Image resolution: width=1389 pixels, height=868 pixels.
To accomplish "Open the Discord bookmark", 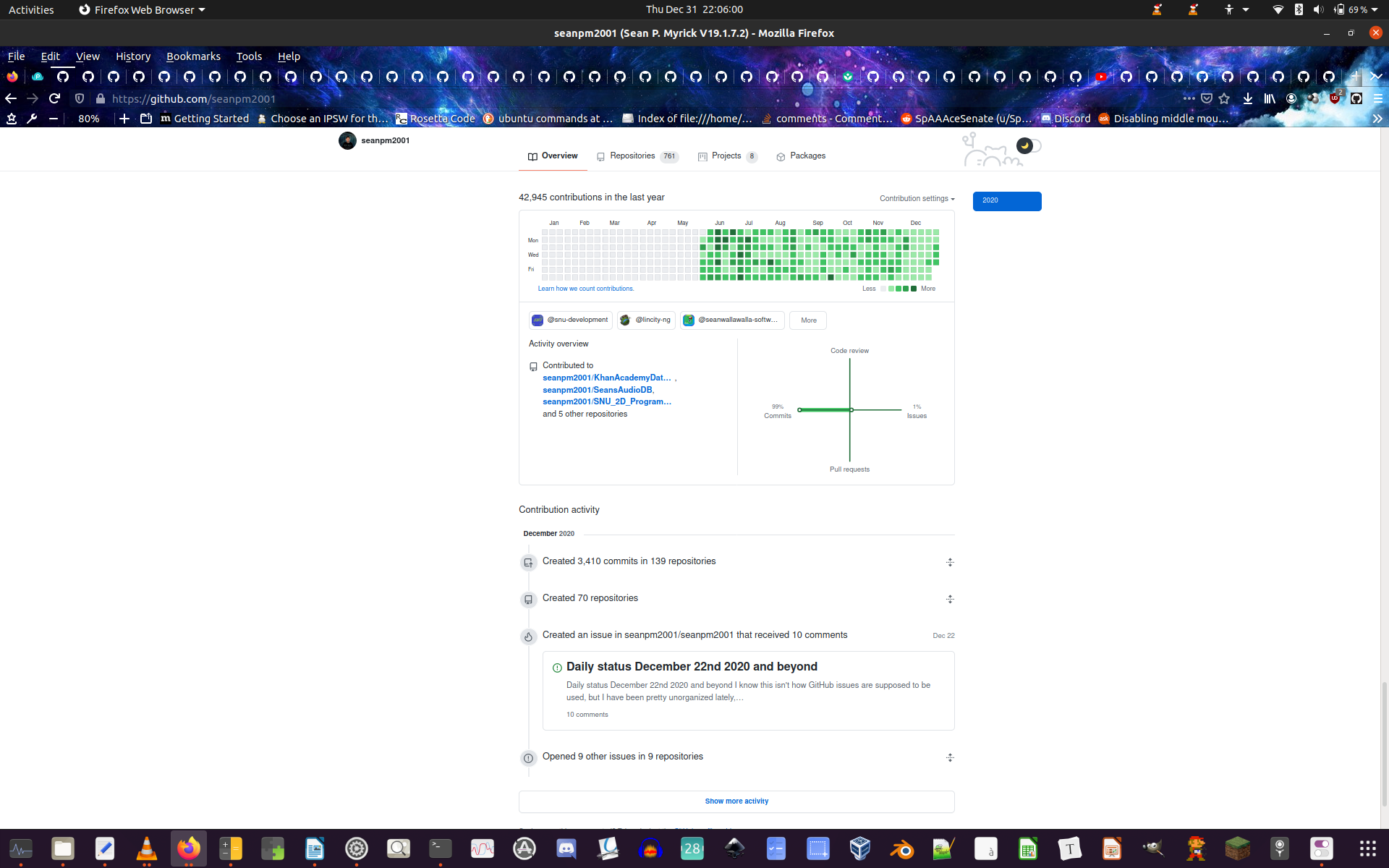I will pyautogui.click(x=1066, y=119).
